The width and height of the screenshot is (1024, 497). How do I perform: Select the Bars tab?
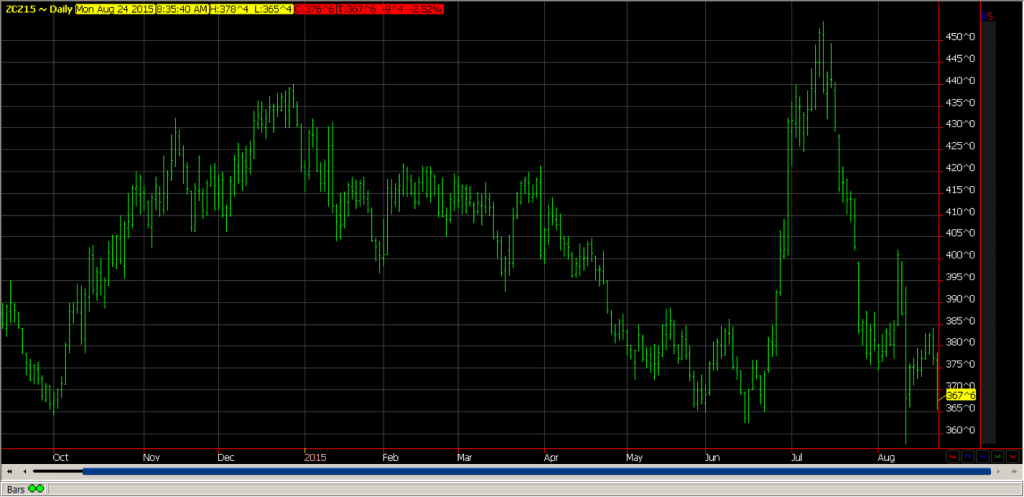tap(15, 489)
